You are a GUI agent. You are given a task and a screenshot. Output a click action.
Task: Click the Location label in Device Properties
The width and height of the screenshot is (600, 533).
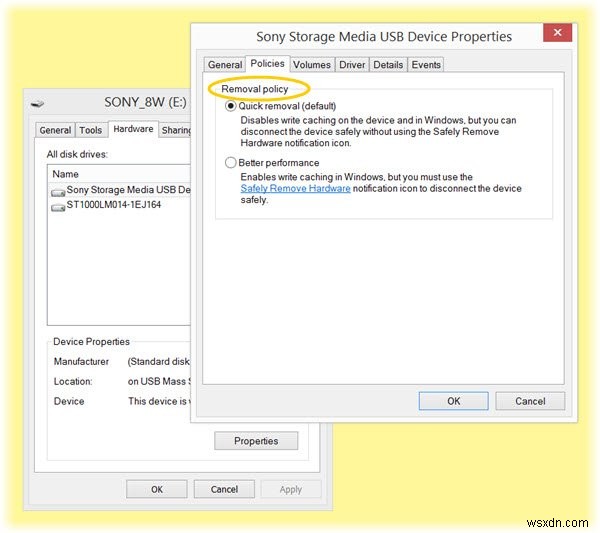coord(73,381)
